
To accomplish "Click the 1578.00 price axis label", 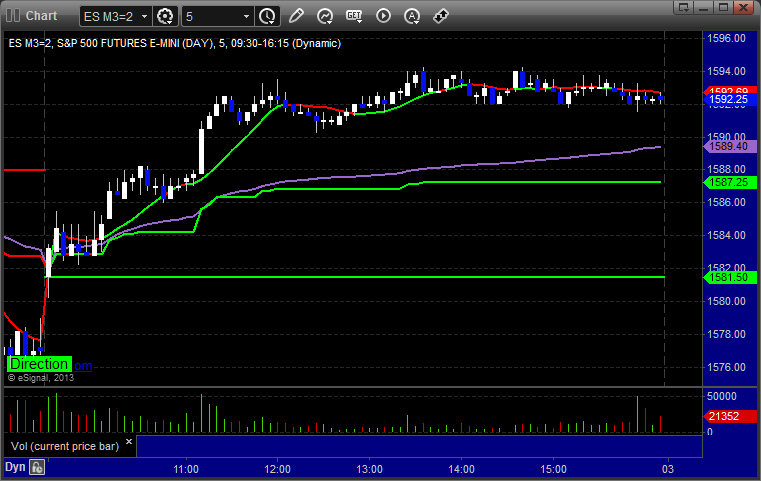I will tap(727, 334).
